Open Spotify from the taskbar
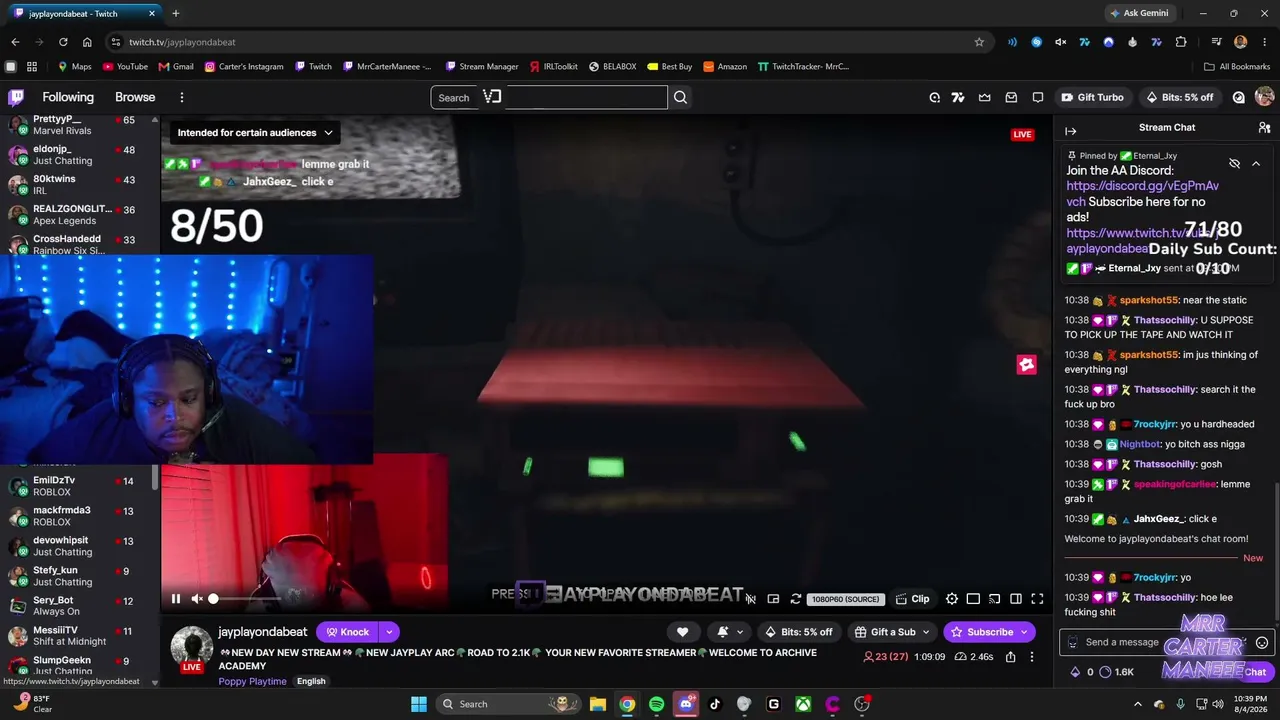 (x=656, y=704)
